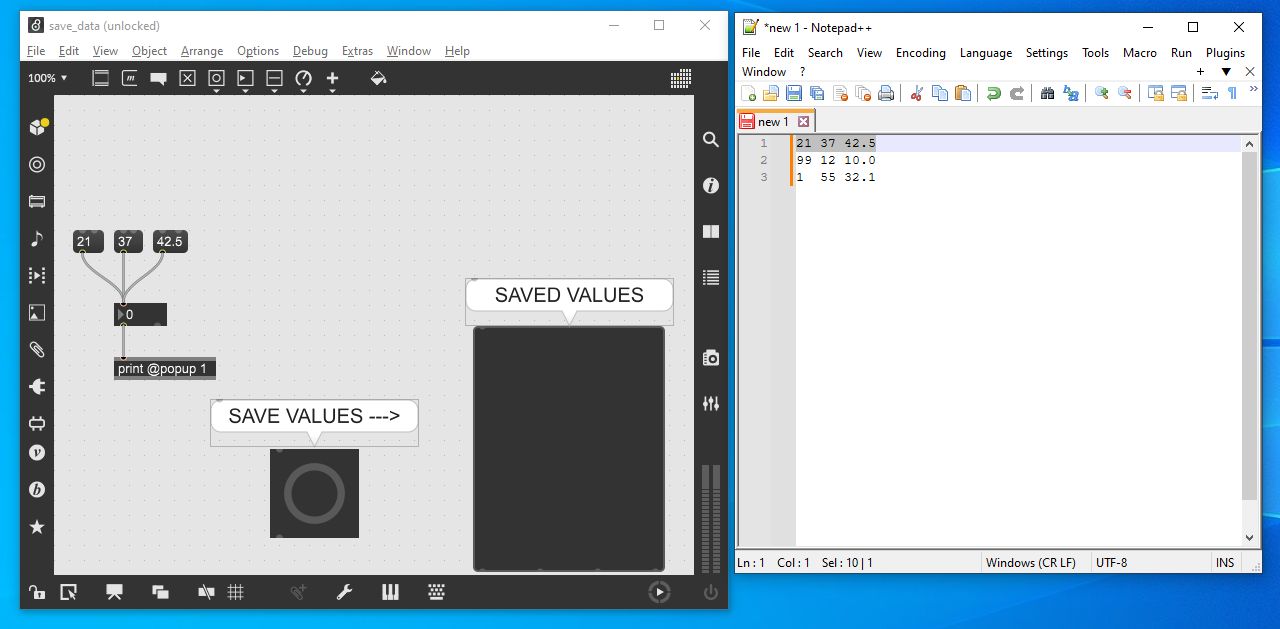Add a message box from Max's top toolbar

pos(129,78)
